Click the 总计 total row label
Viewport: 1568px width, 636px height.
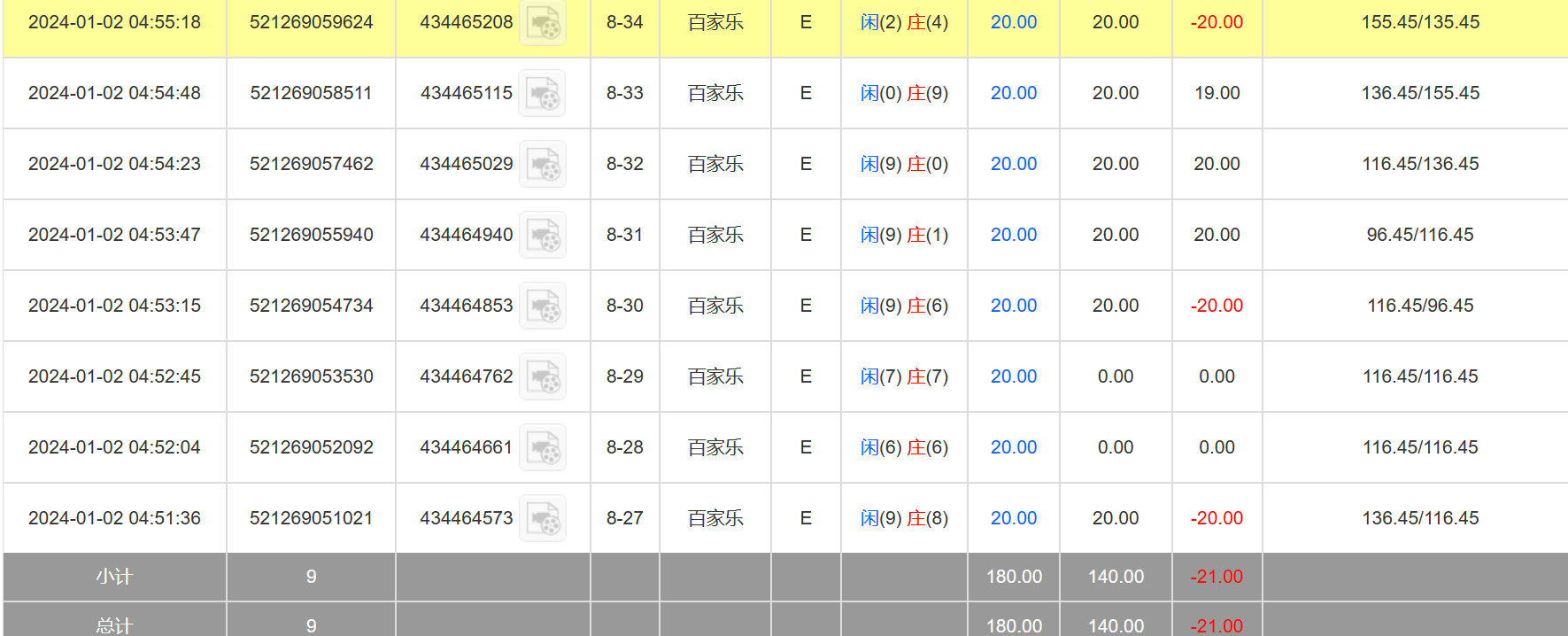coord(114,625)
